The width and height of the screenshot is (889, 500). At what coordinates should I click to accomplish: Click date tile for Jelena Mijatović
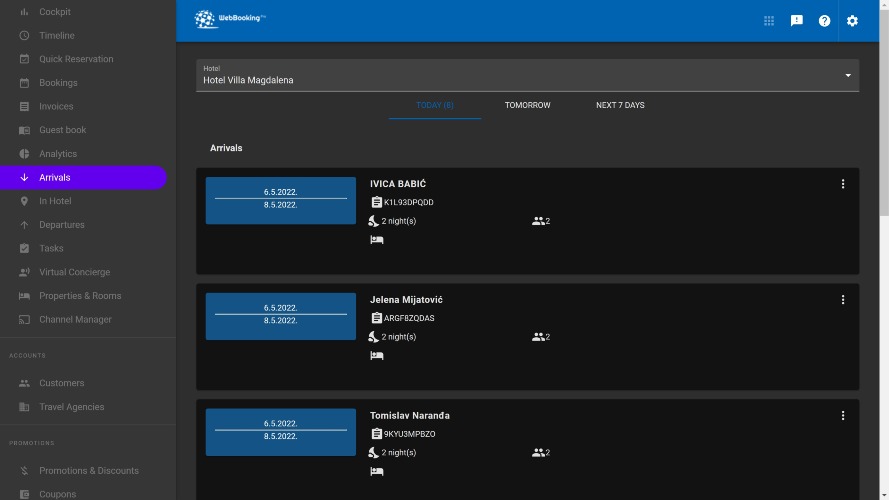(281, 316)
